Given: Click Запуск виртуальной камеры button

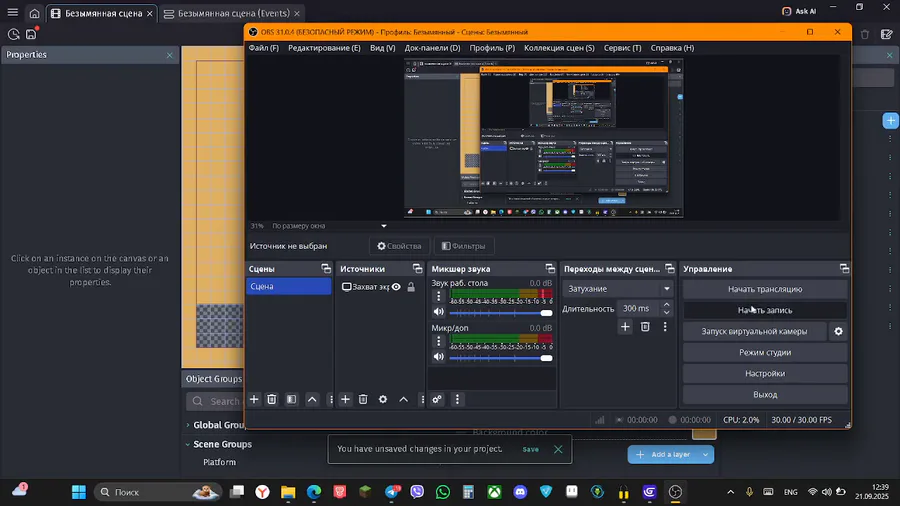Looking at the screenshot, I should (754, 331).
